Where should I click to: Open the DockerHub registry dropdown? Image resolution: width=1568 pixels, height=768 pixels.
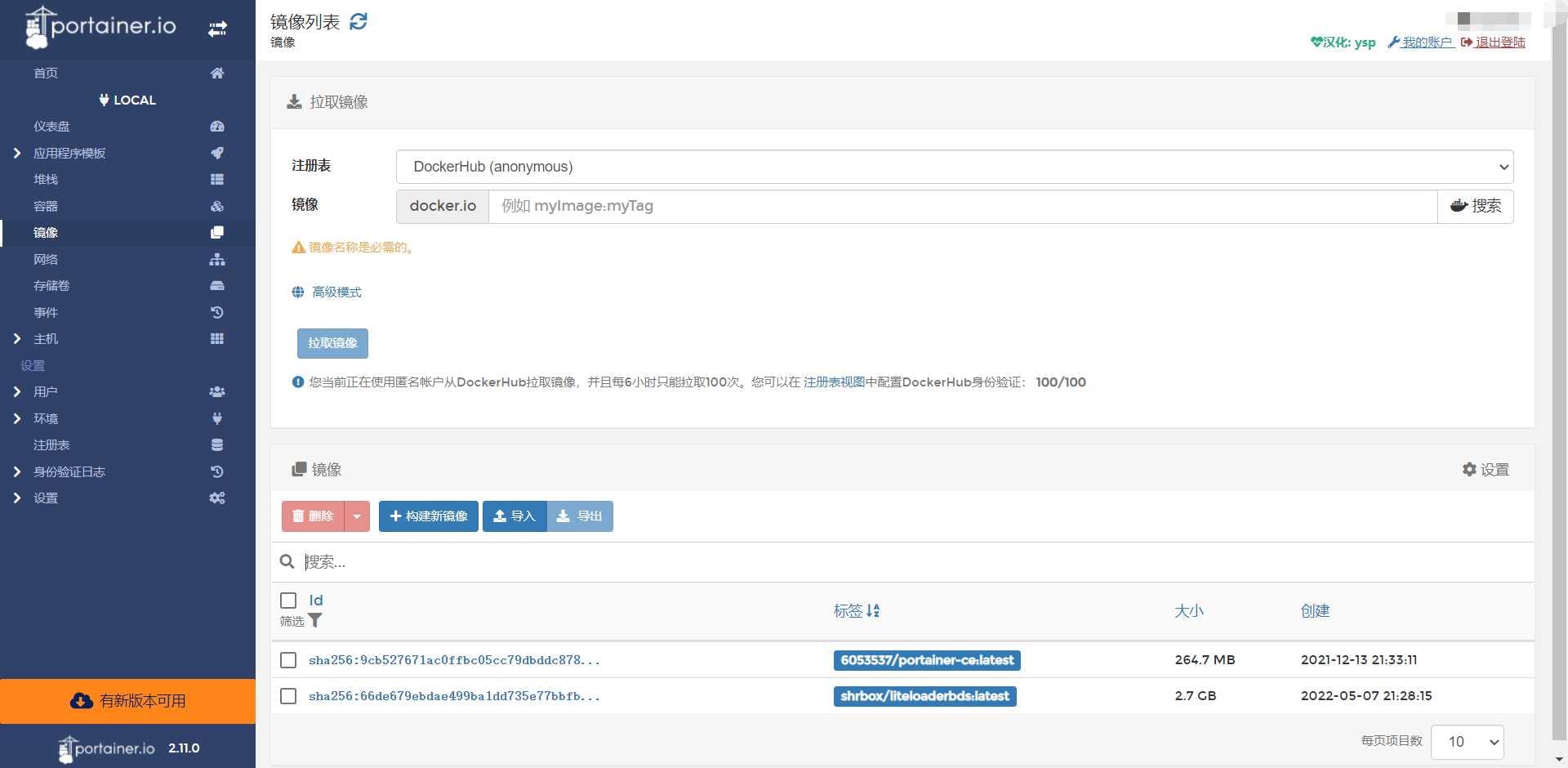pyautogui.click(x=954, y=167)
